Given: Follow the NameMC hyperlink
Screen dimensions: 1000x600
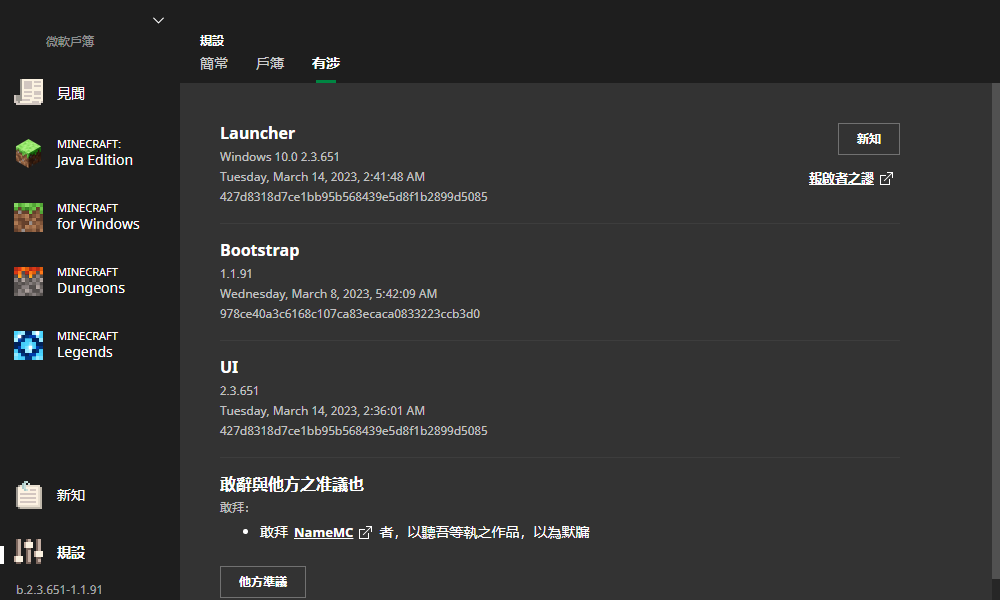Looking at the screenshot, I should click(x=323, y=532).
